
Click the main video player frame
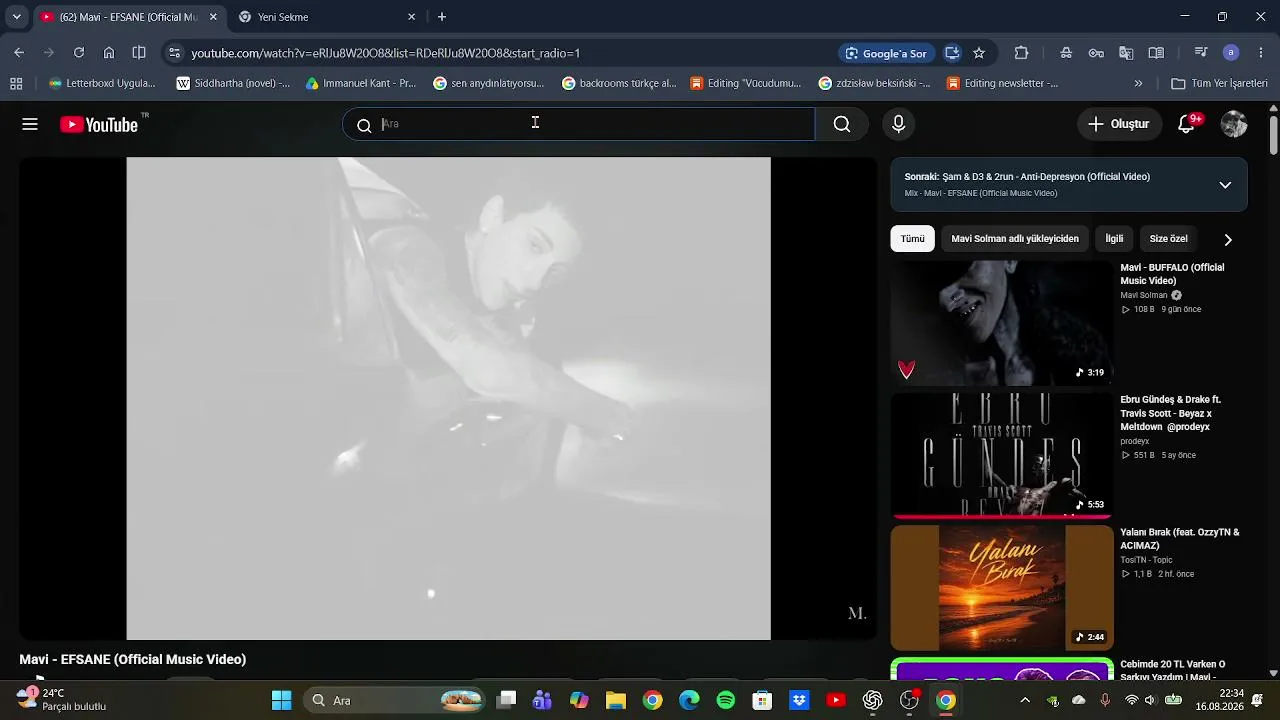click(x=448, y=398)
